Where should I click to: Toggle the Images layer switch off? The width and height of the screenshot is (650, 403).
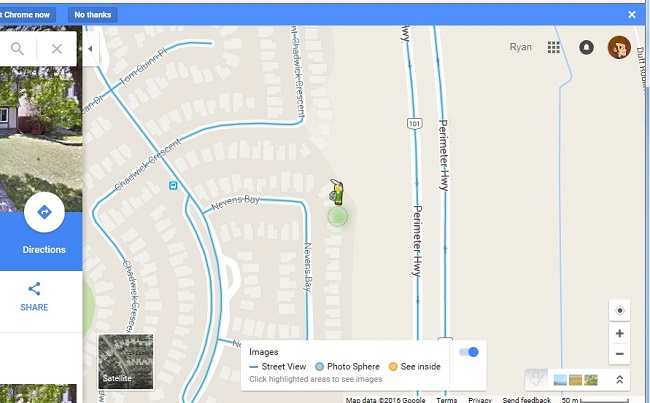[x=469, y=352]
